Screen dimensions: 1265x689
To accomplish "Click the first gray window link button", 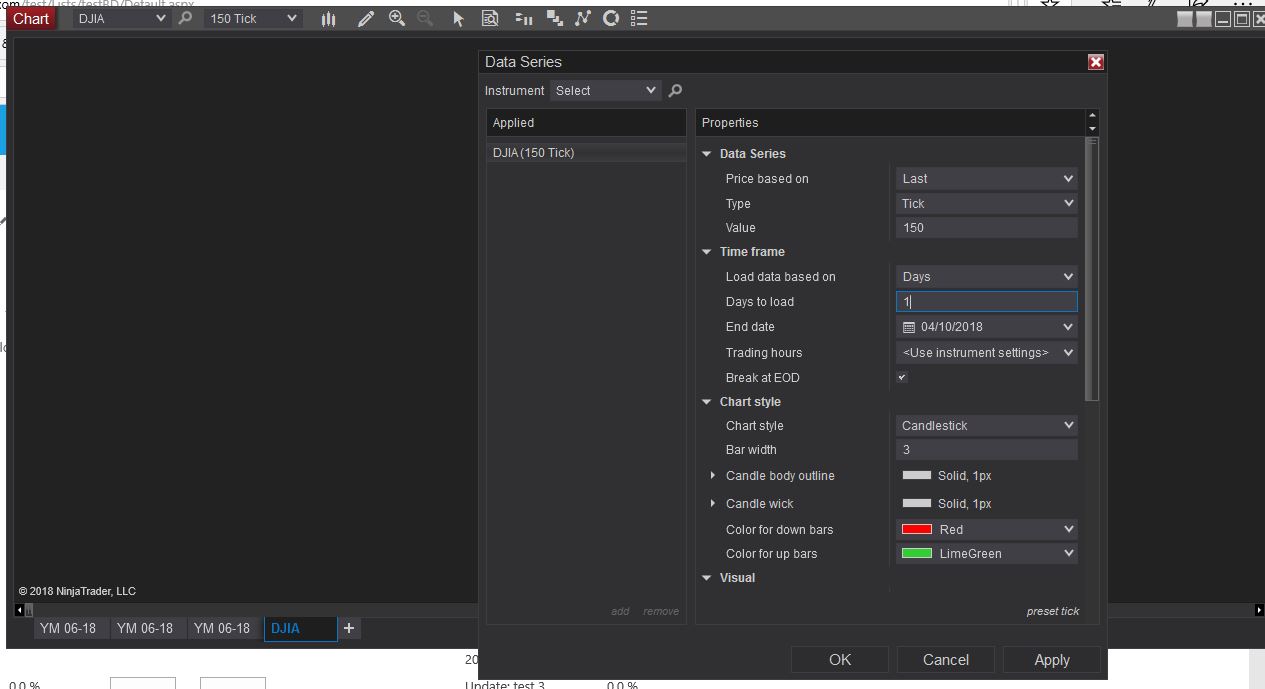I will click(1186, 19).
